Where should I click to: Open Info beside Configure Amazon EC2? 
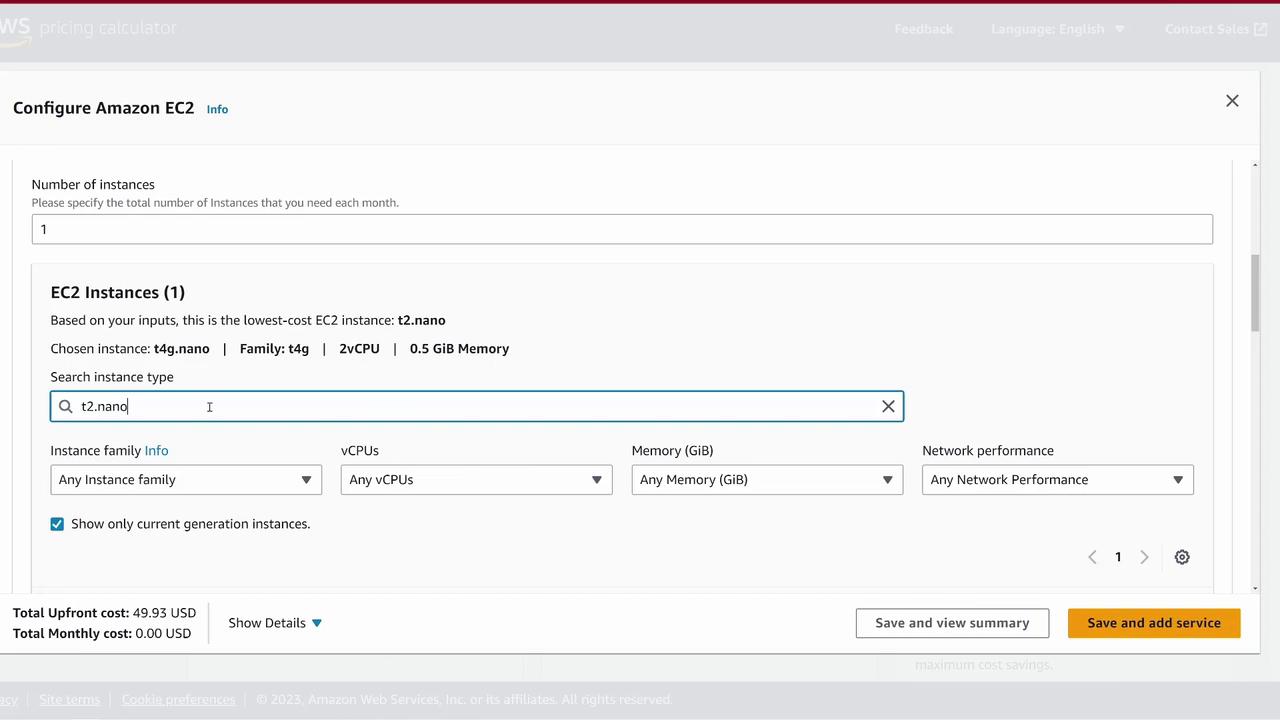point(217,109)
